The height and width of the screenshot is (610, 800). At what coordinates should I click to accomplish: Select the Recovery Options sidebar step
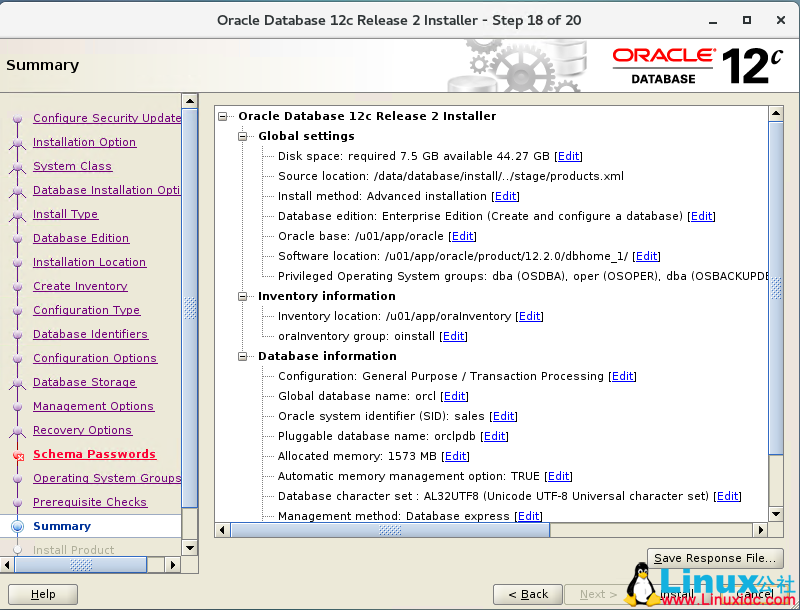point(83,430)
